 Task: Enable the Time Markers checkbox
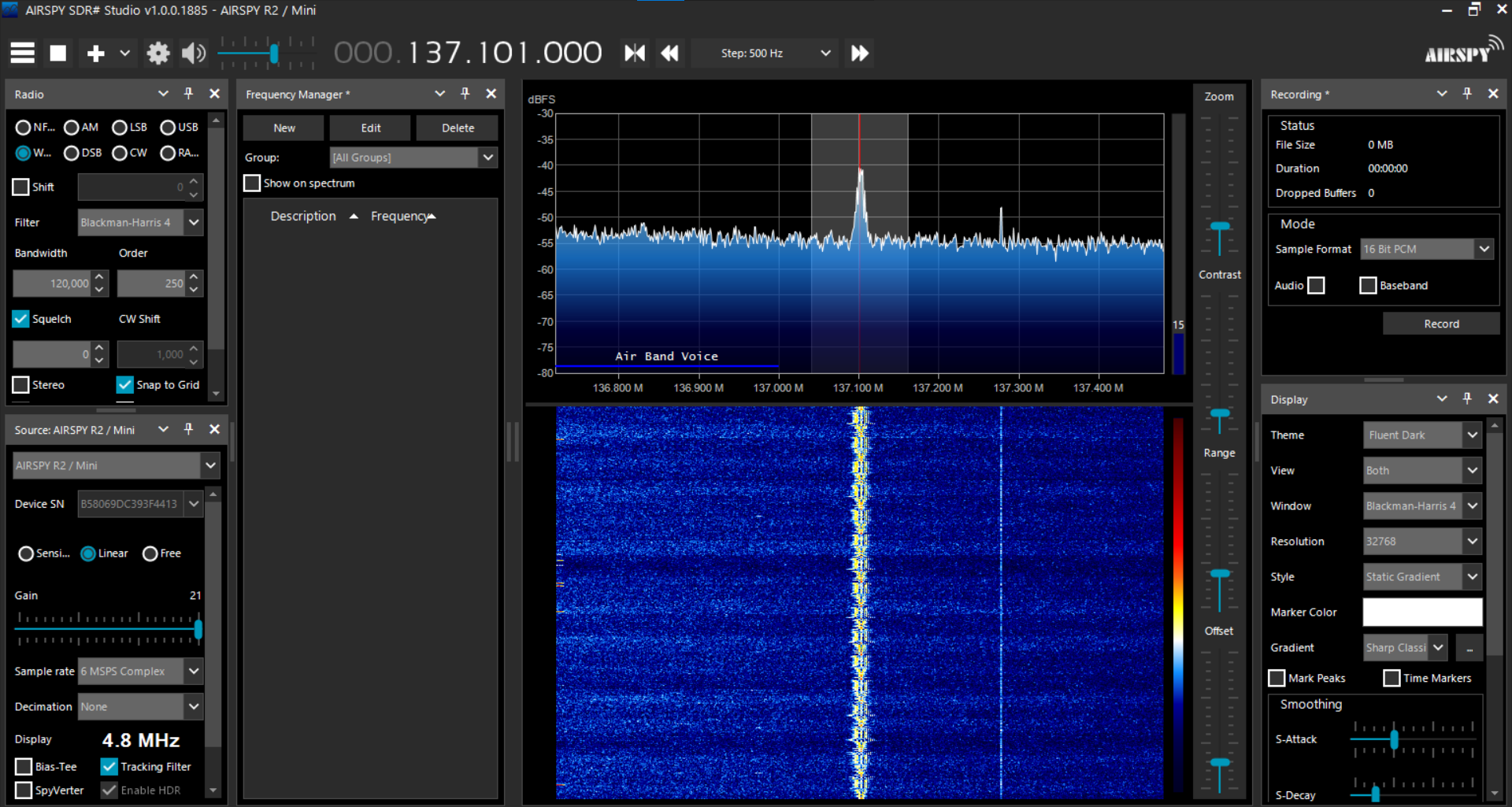coord(1392,678)
